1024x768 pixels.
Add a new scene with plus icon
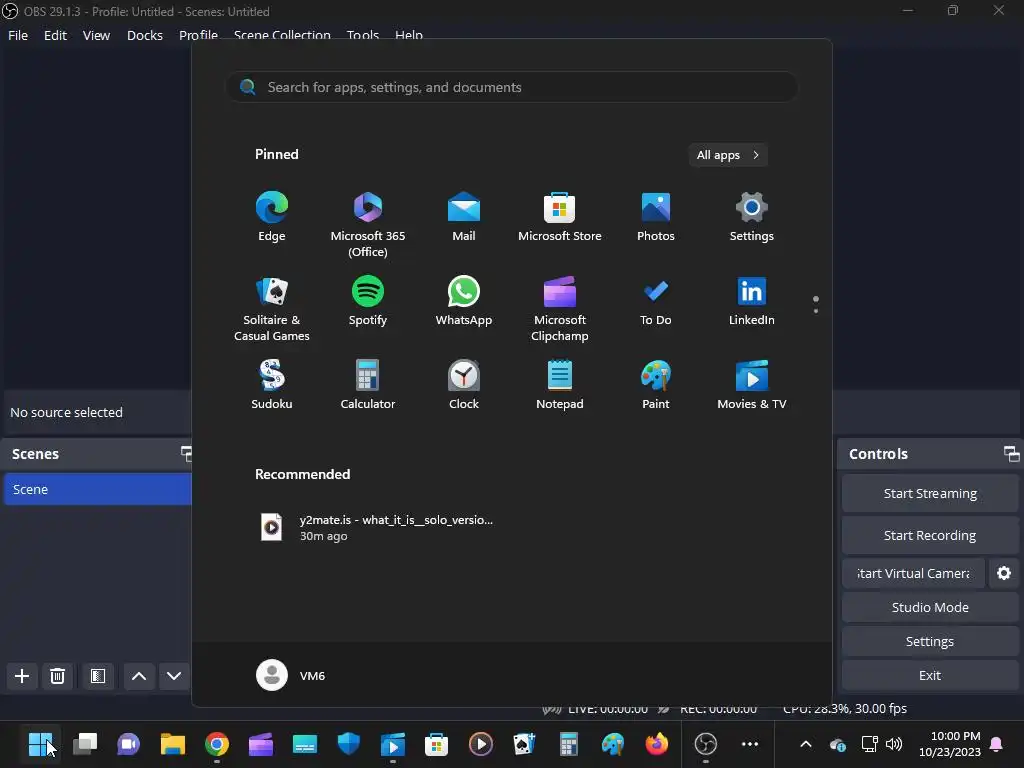click(22, 676)
